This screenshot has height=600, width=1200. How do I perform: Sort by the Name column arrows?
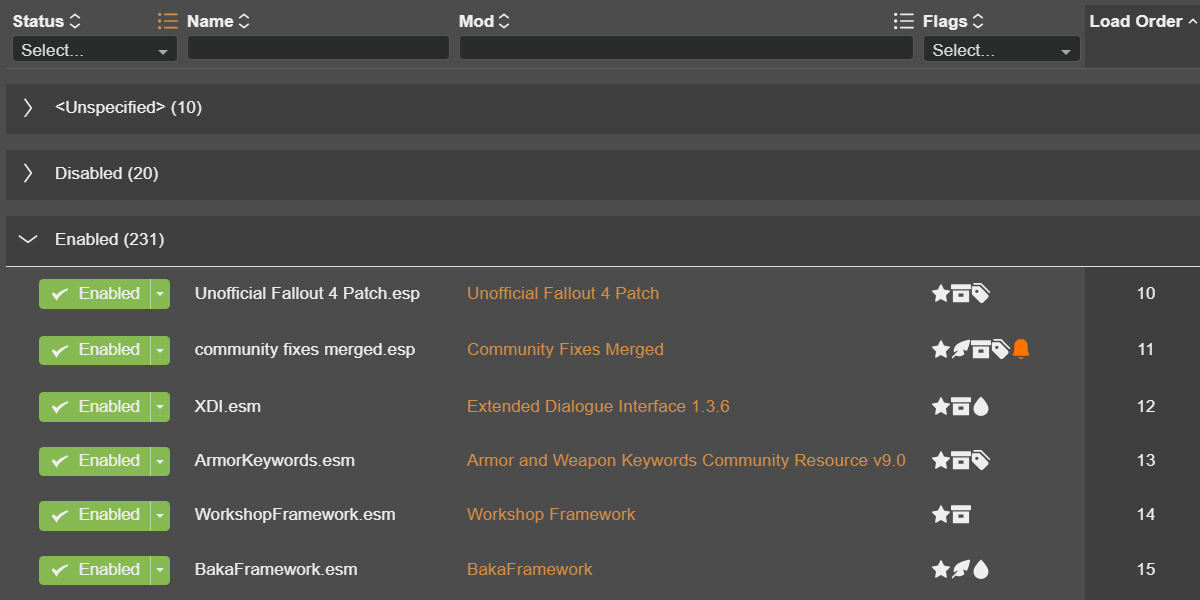coord(244,21)
